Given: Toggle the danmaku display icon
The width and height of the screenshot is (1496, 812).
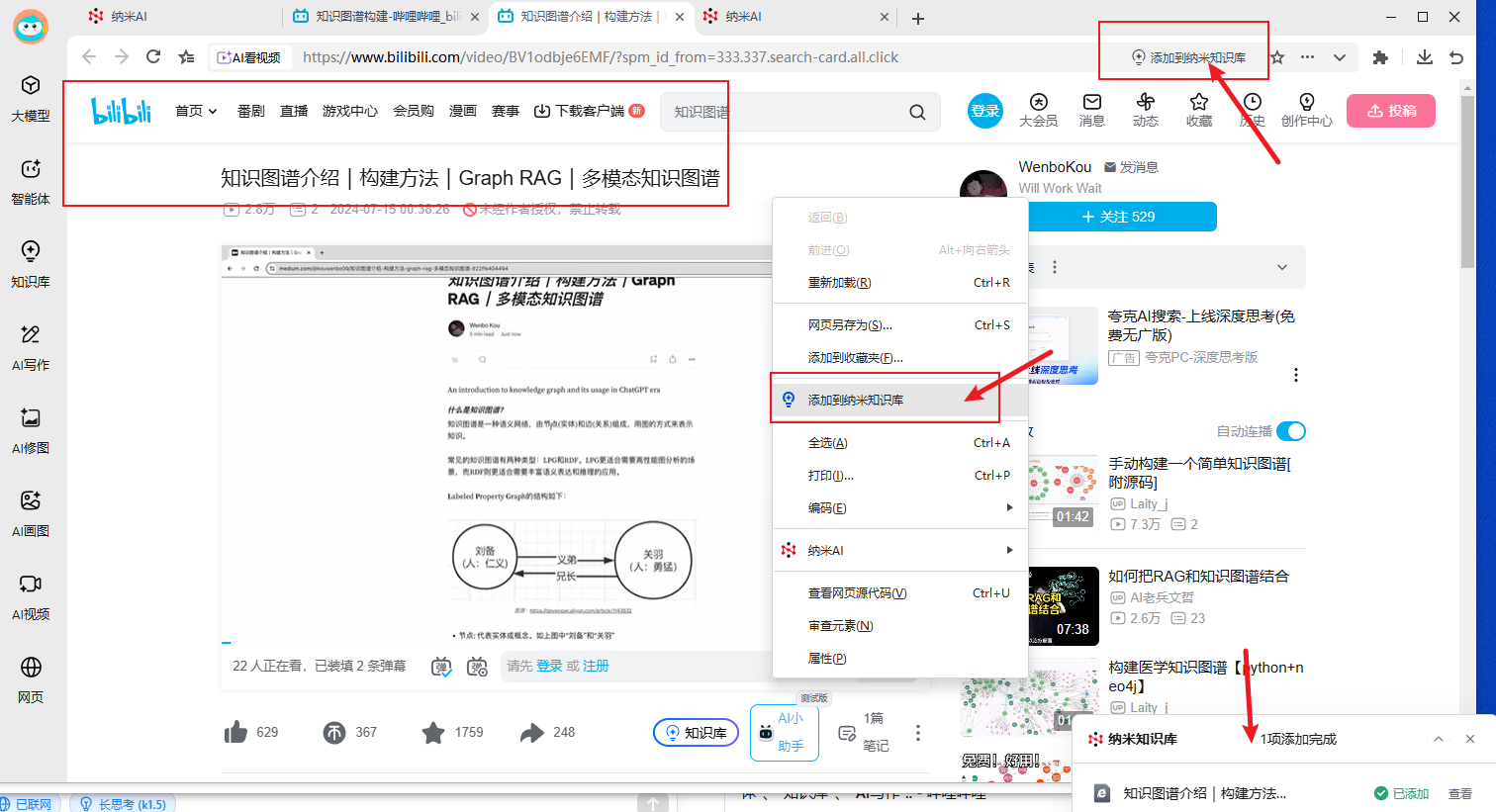Looking at the screenshot, I should click(441, 667).
